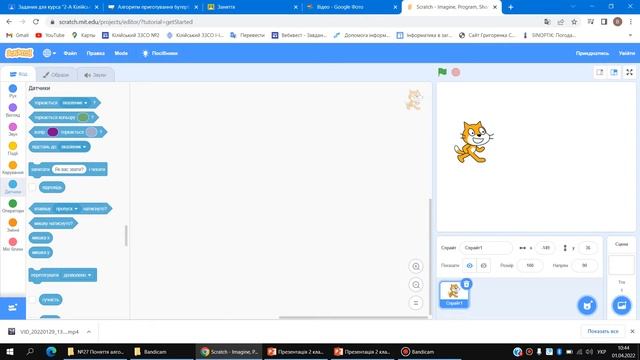Switch to the Образи costumes tab
Screen dimensions: 640x360
56,75
